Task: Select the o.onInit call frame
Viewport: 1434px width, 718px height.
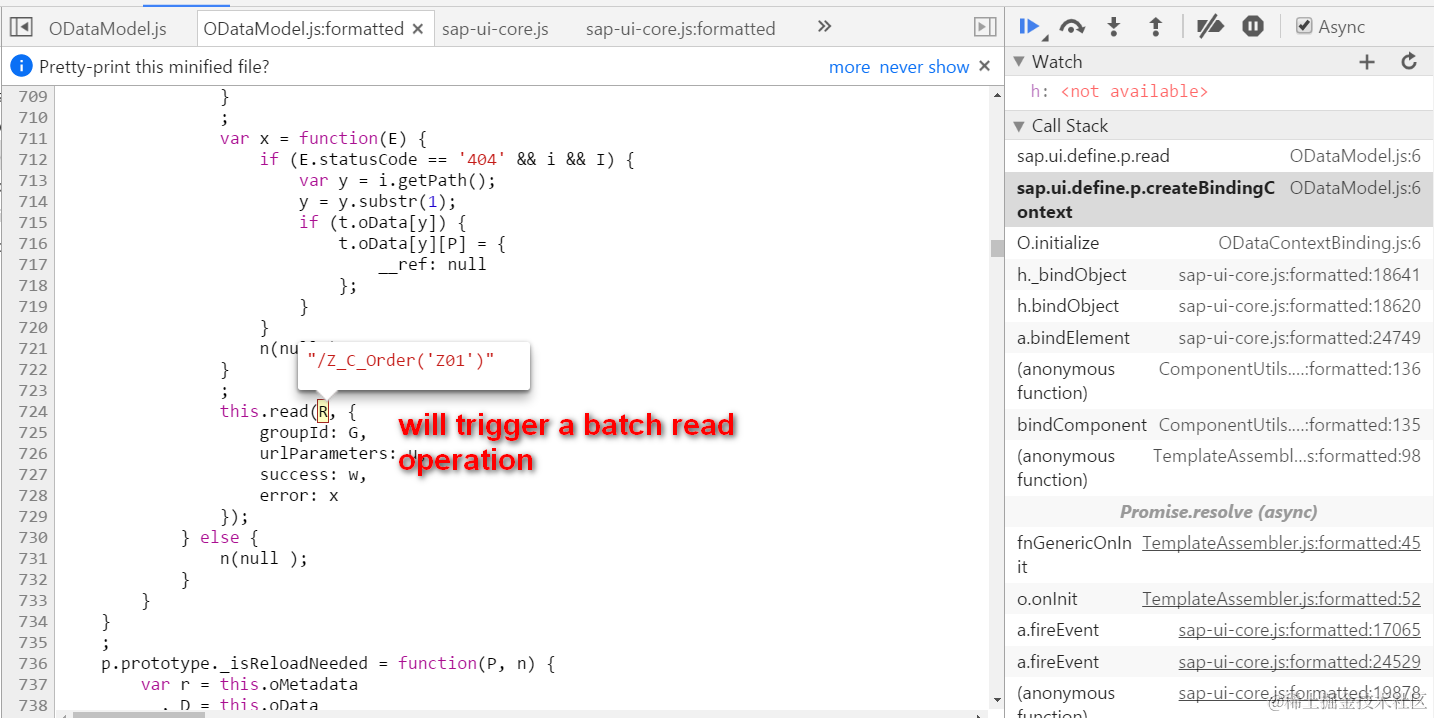Action: tap(1218, 599)
